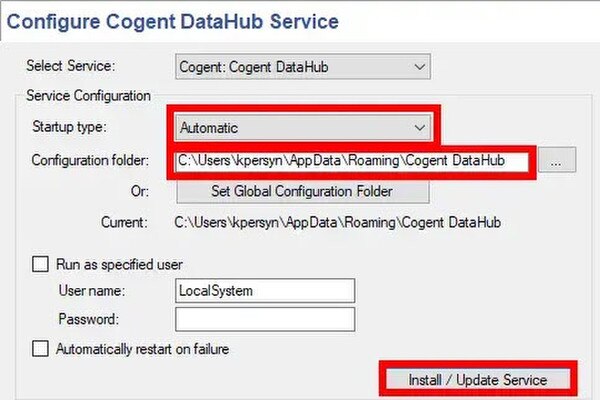Click Install / Update Service button
Image resolution: width=600 pixels, height=400 pixels.
pyautogui.click(x=478, y=380)
